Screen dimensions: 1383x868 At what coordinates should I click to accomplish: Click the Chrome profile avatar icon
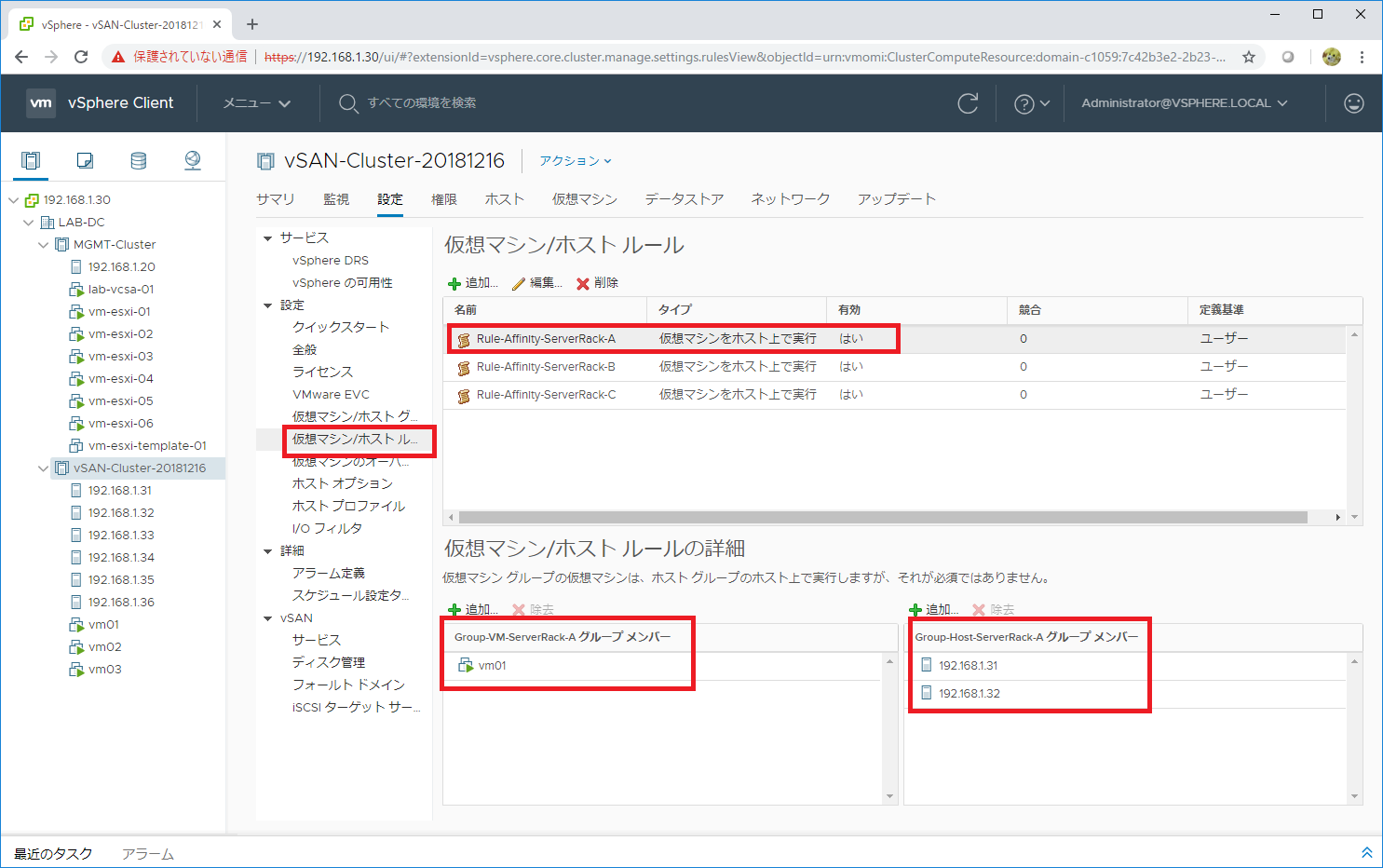point(1332,57)
